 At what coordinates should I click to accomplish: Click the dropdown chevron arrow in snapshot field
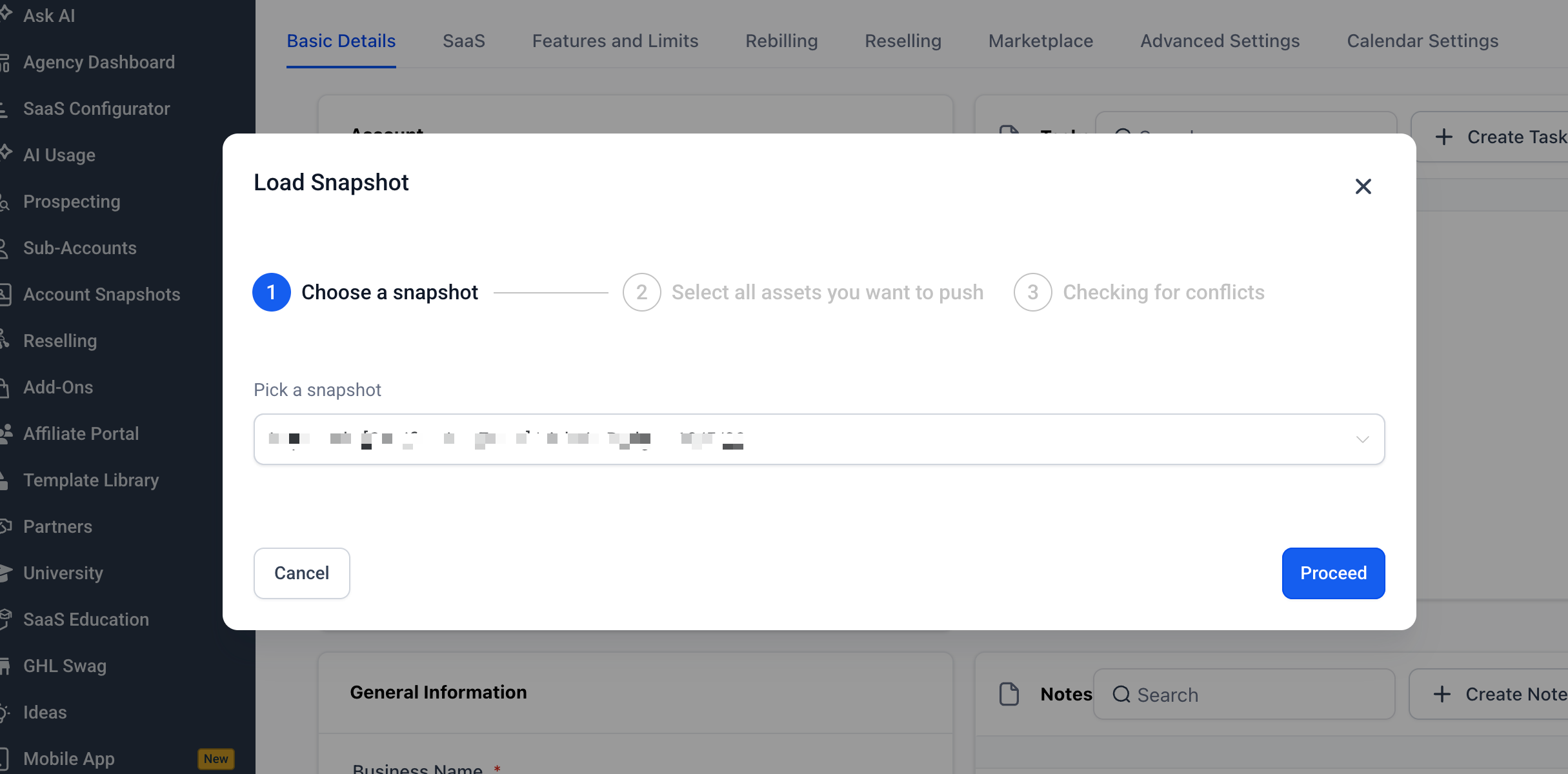(x=1362, y=439)
